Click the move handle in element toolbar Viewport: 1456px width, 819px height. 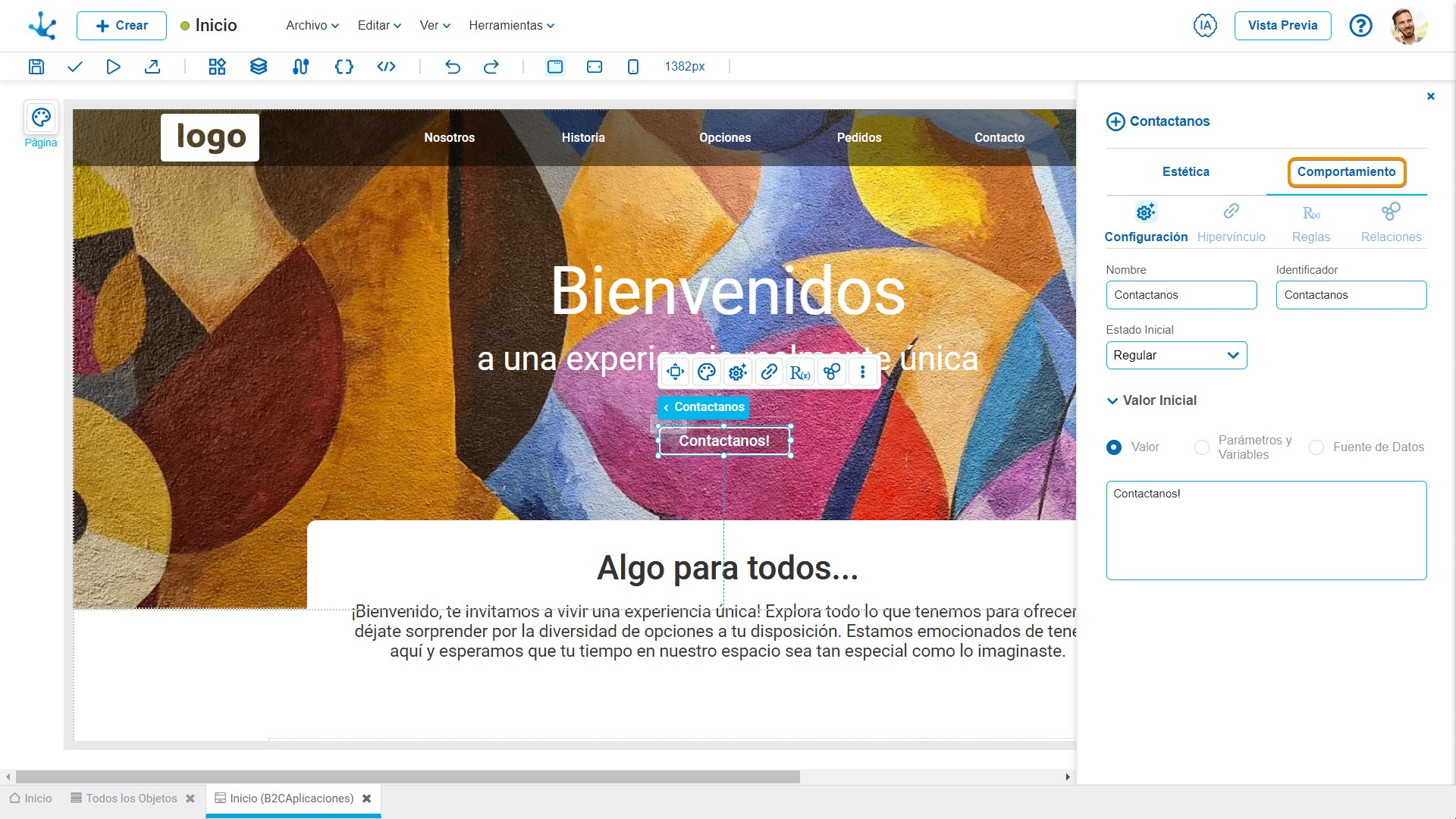675,372
